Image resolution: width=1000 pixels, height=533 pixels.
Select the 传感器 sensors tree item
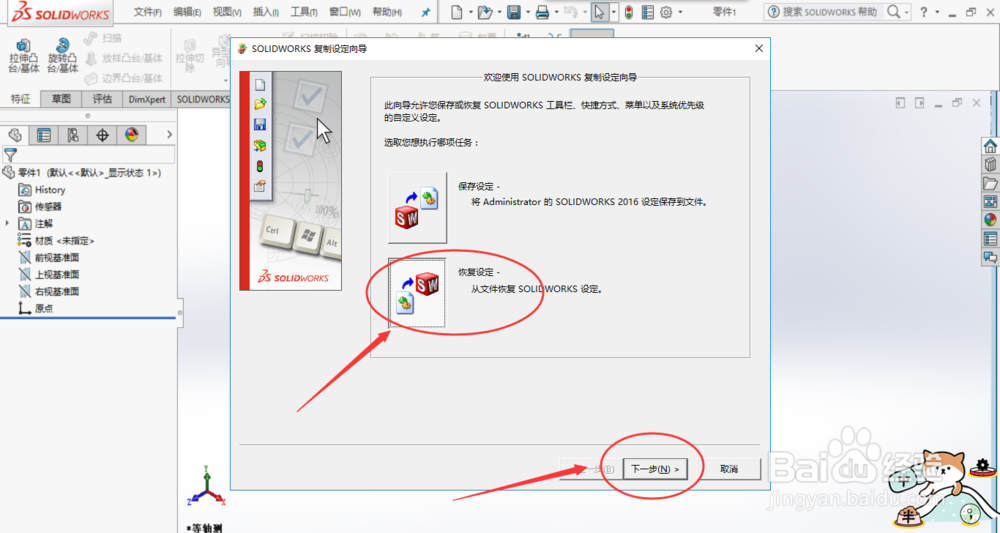point(40,207)
